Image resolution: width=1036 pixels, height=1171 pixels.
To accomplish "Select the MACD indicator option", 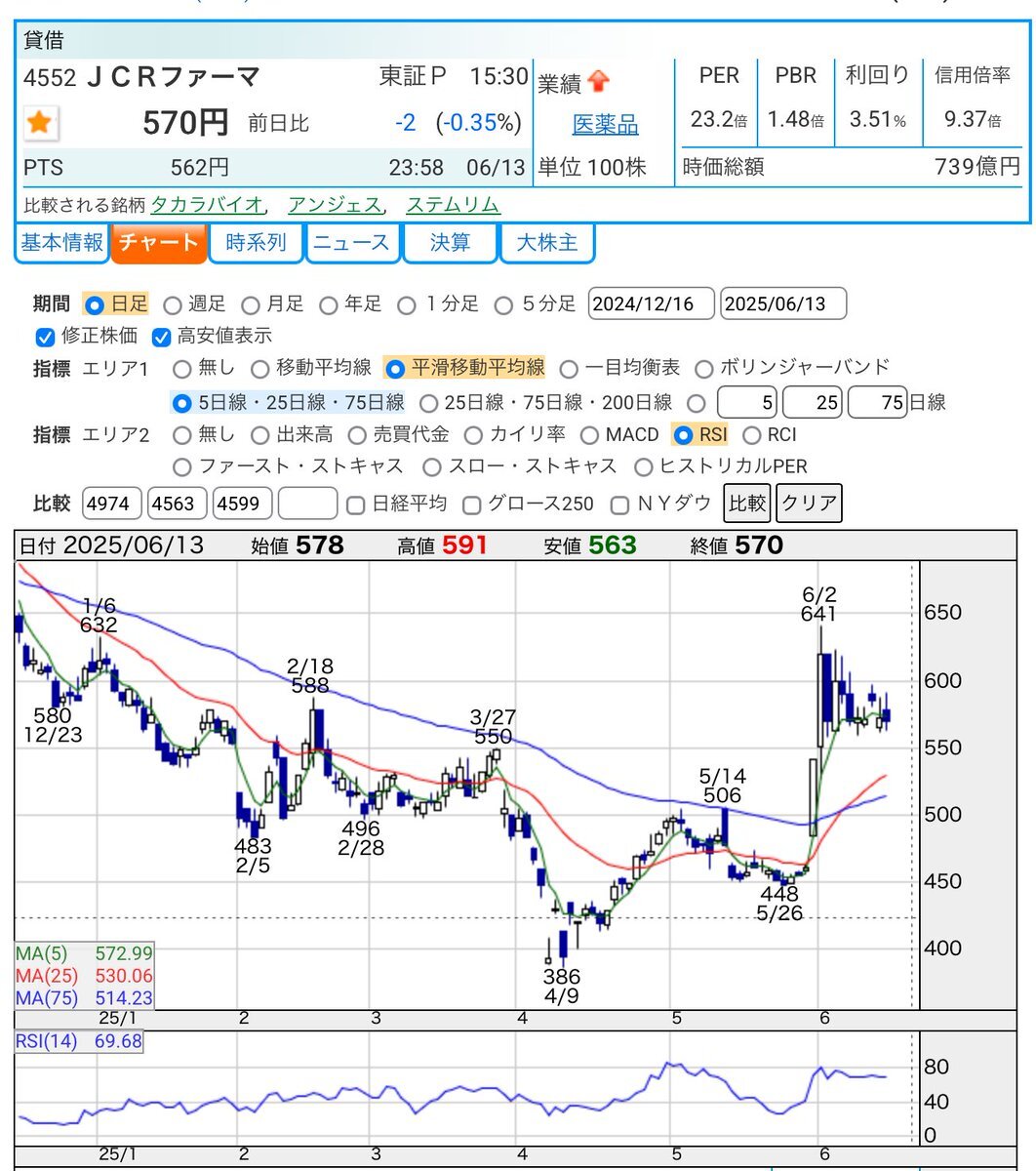I will pyautogui.click(x=589, y=435).
